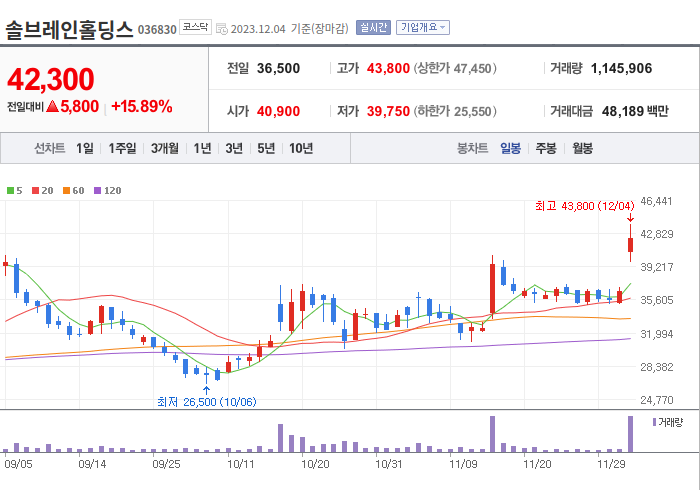Click the 솔브레인홀딩스 stock name heading
Viewport: 700px width, 490px height.
69,29
